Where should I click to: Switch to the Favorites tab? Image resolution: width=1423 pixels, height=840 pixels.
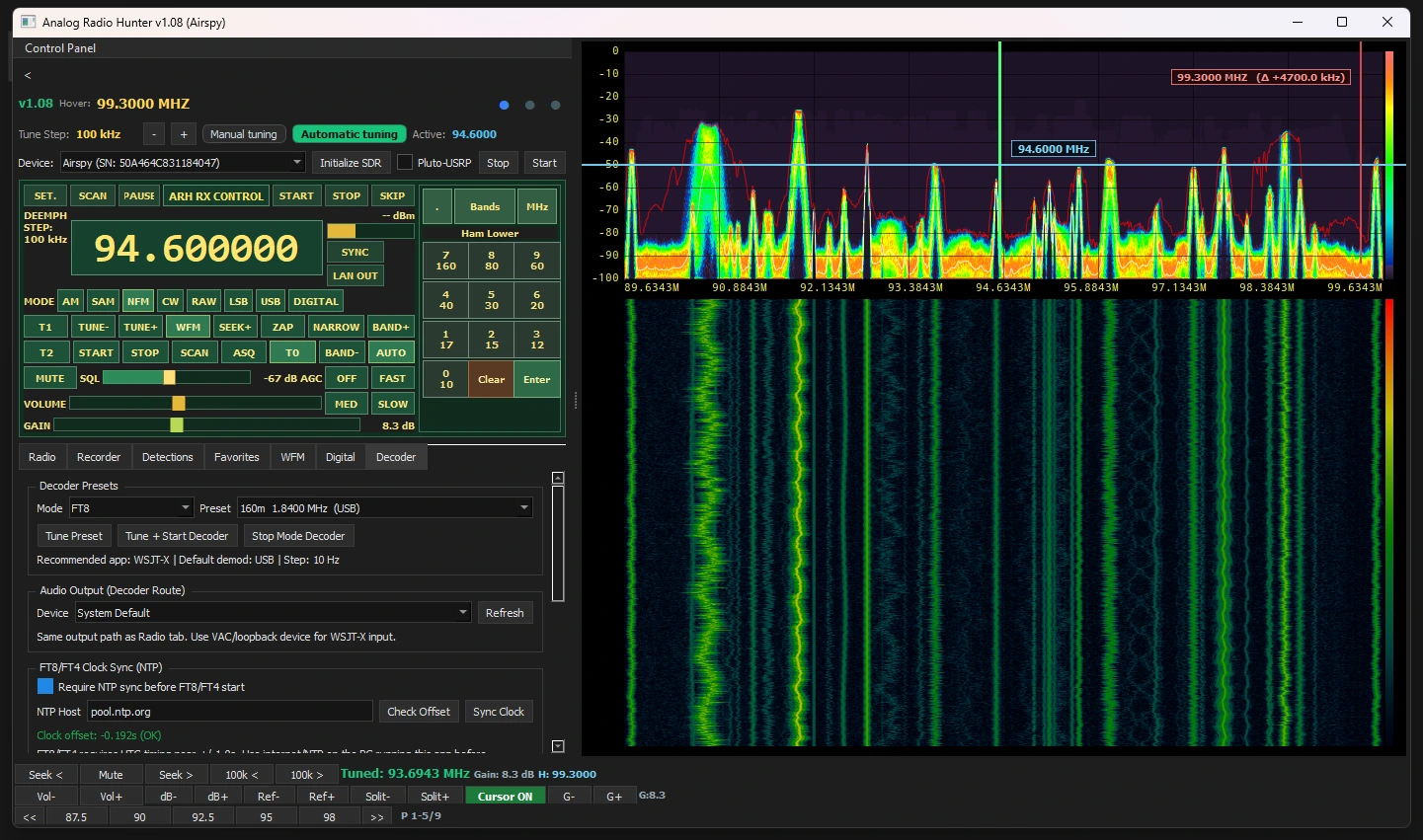tap(236, 456)
